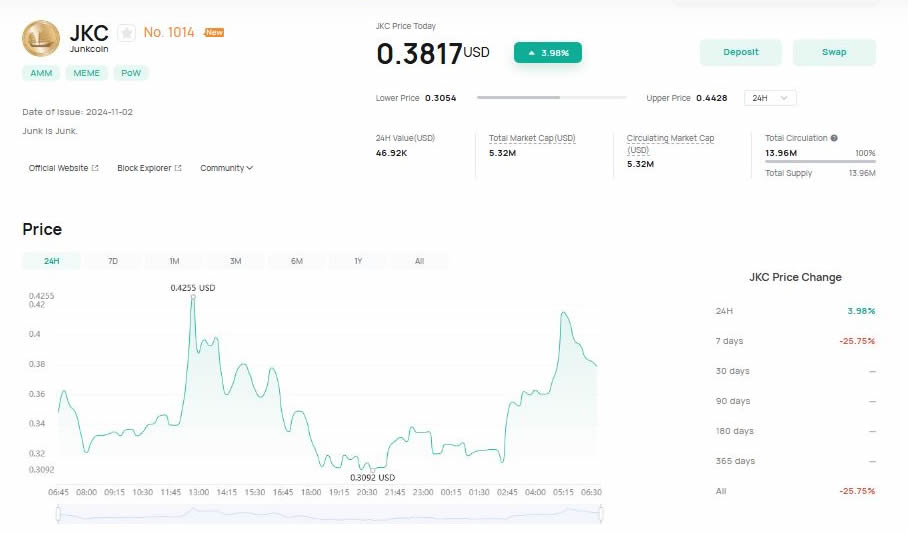Open the 24H price range dropdown
Viewport: 908px width, 534px height.
[771, 98]
